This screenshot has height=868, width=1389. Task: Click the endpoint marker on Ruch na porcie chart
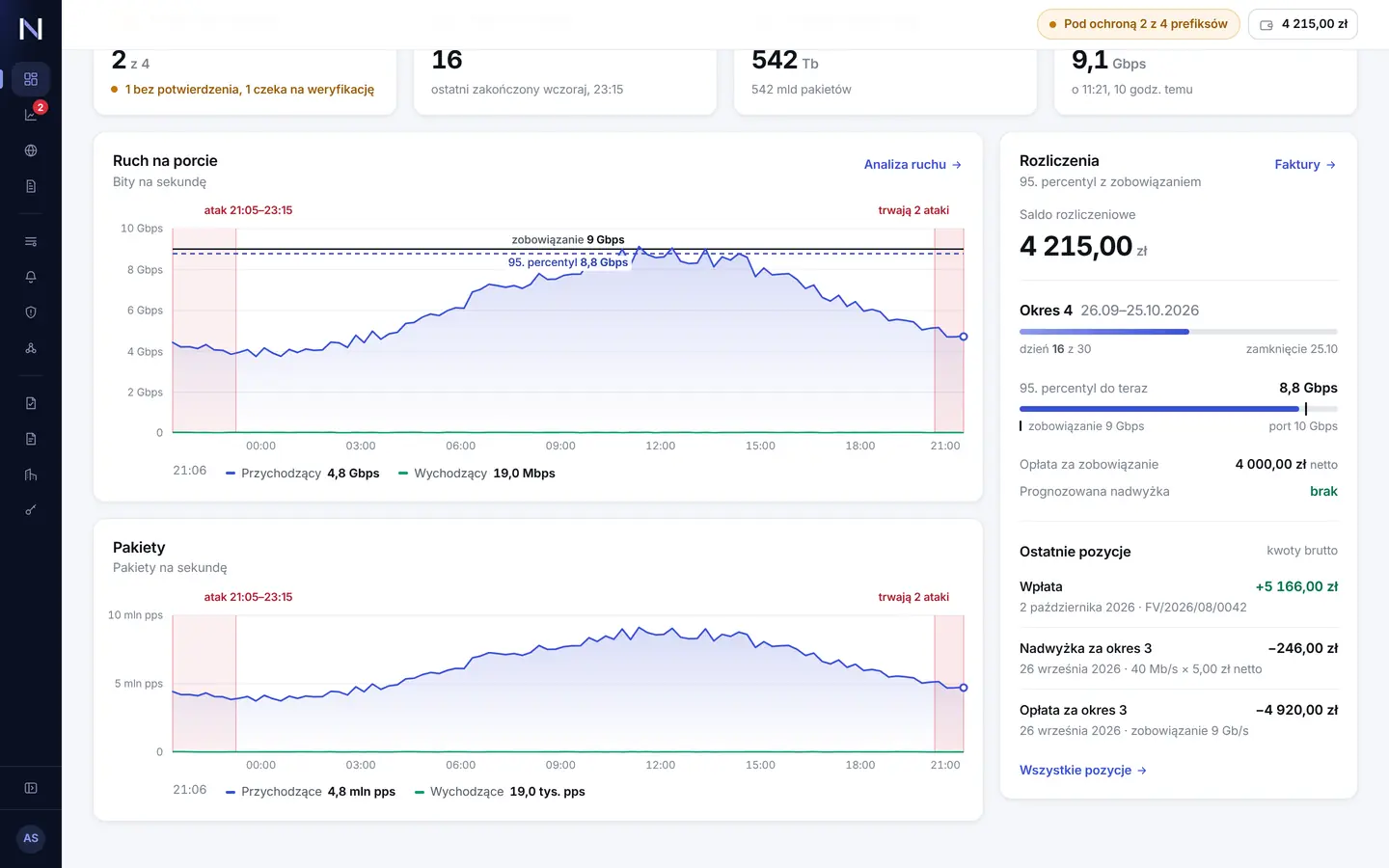964,337
